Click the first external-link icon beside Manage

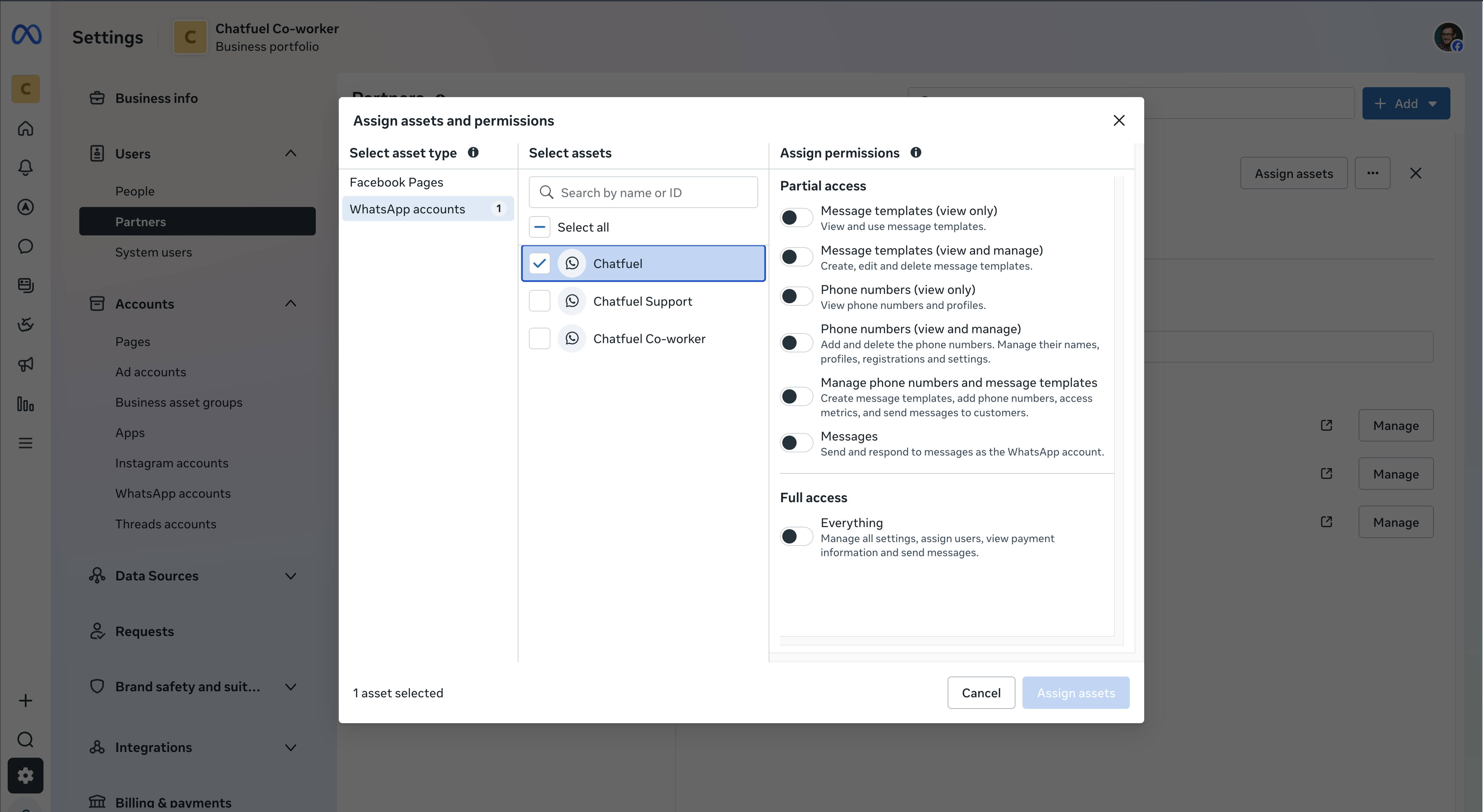[1326, 425]
